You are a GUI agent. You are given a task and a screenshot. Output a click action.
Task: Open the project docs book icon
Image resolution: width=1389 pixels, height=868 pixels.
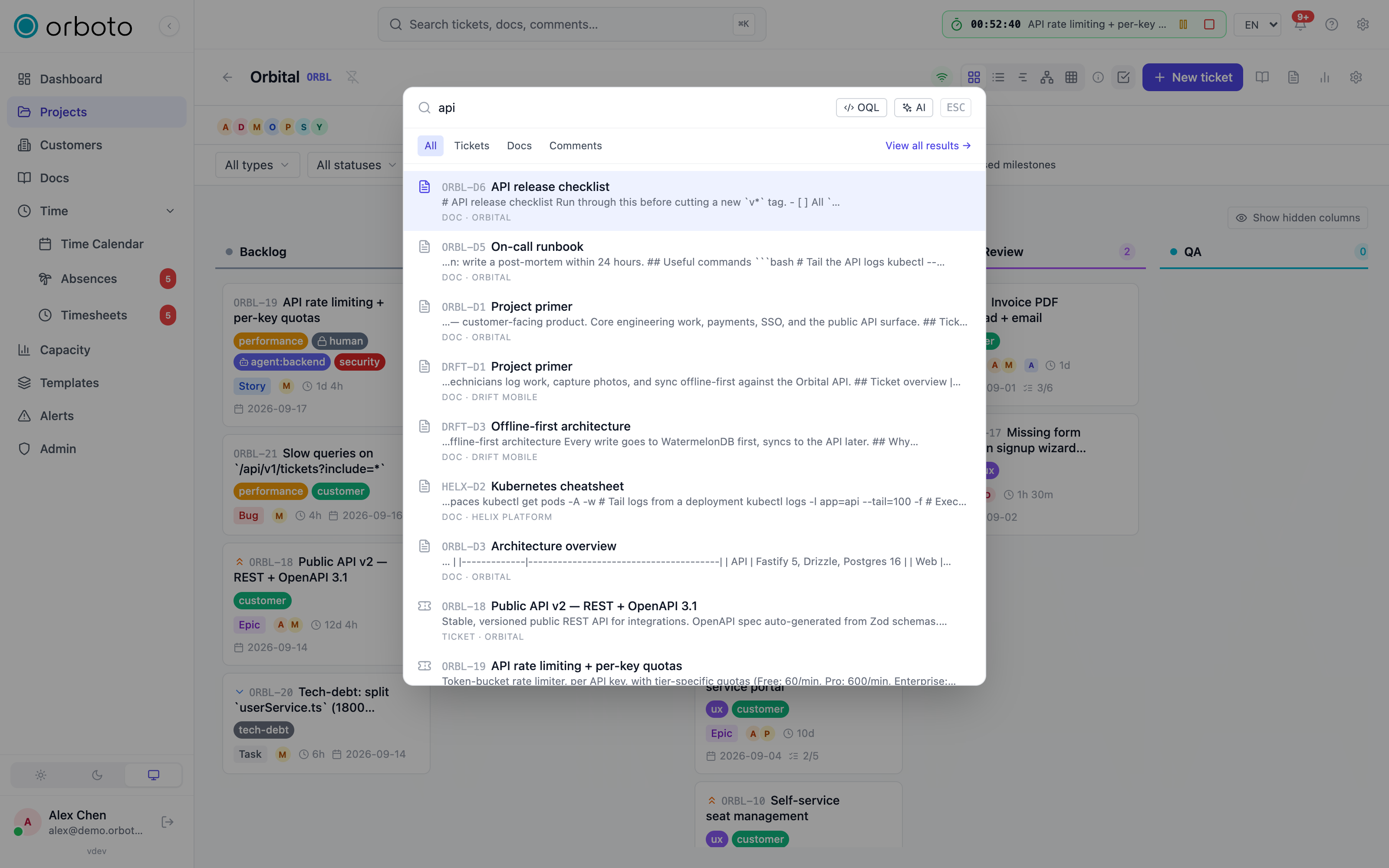coord(1262,77)
